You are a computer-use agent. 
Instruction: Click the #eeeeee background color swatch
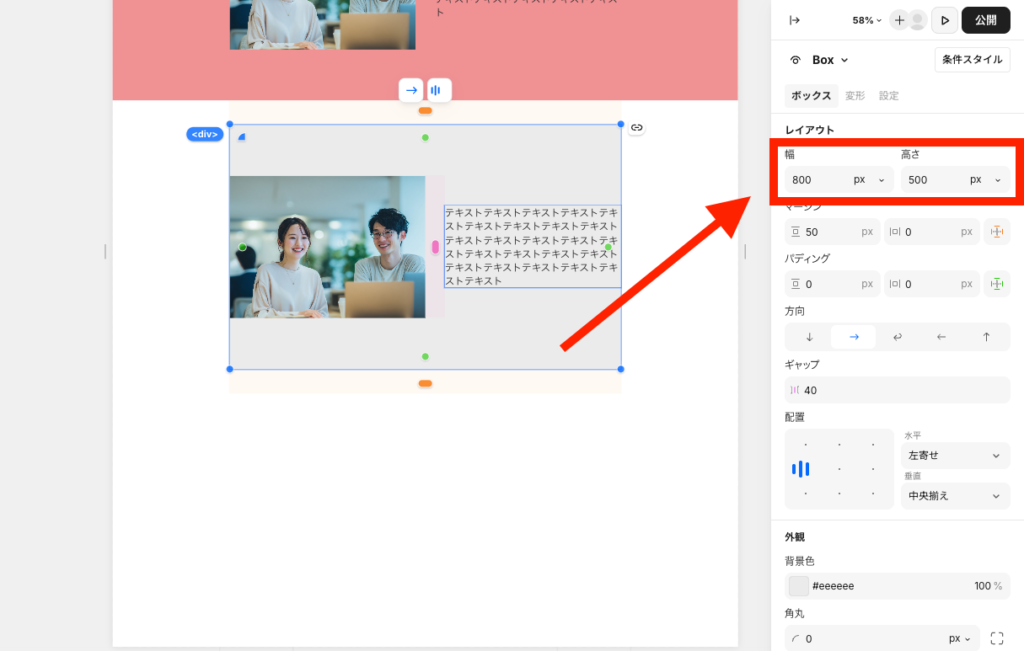point(798,586)
